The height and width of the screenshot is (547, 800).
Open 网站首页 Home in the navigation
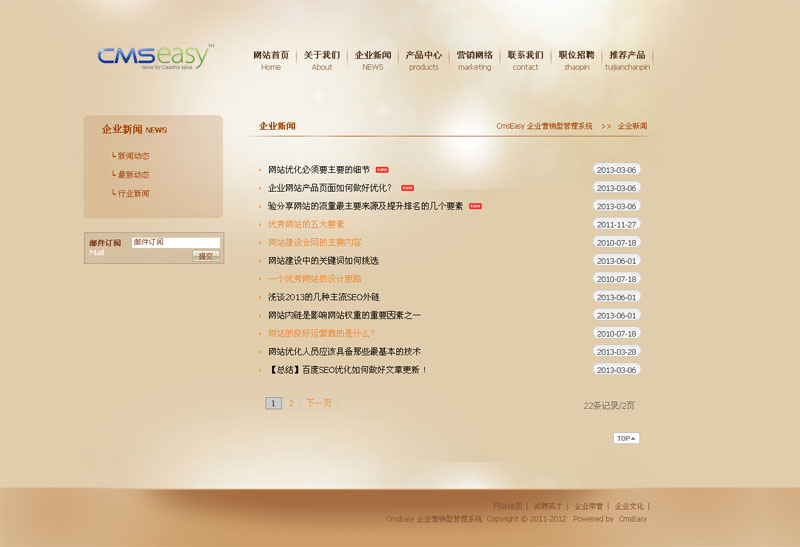coord(271,60)
